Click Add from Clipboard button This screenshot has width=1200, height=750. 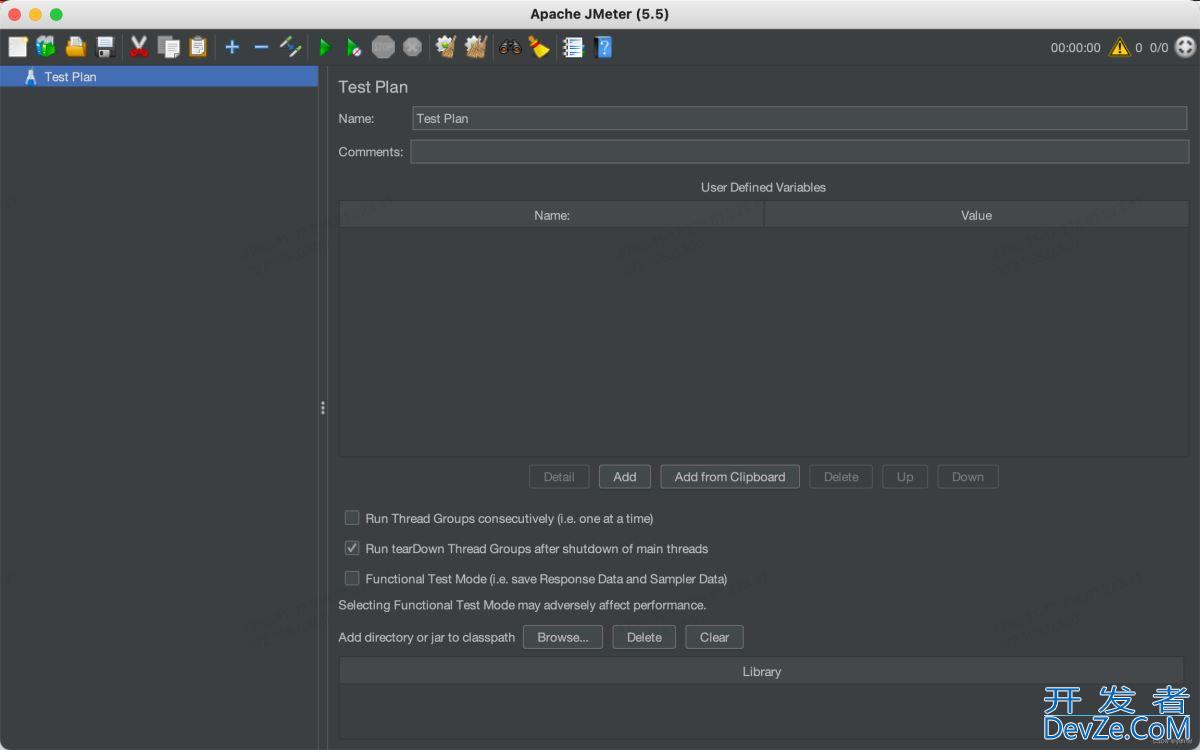pos(730,477)
